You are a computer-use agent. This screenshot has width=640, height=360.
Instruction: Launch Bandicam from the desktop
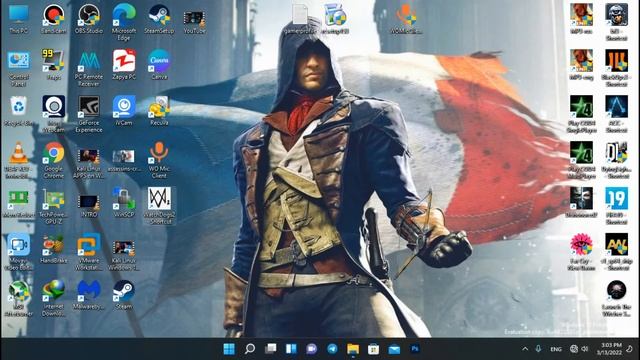point(53,19)
